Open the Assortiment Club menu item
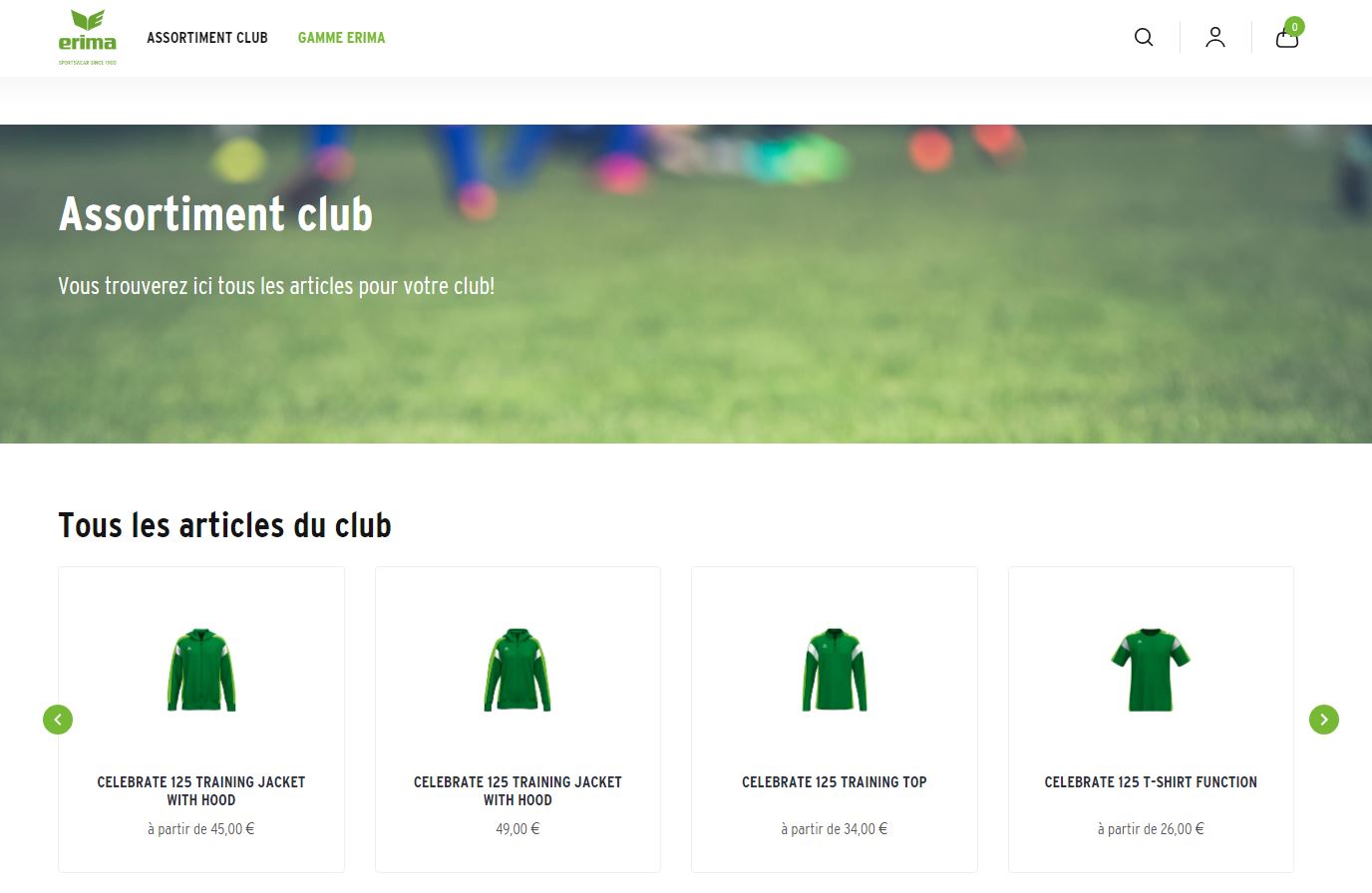 (x=207, y=38)
